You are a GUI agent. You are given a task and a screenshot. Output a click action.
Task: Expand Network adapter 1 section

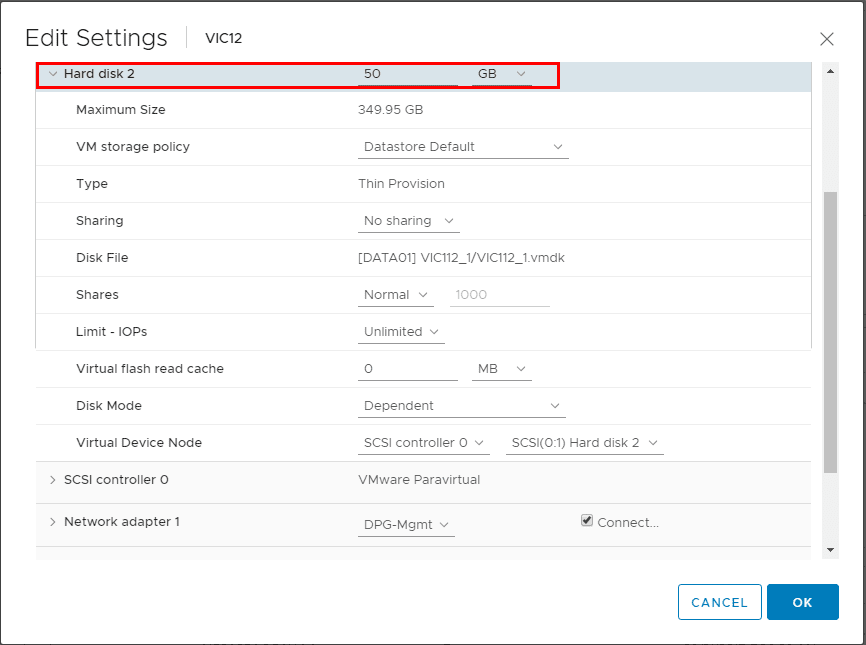(x=52, y=522)
